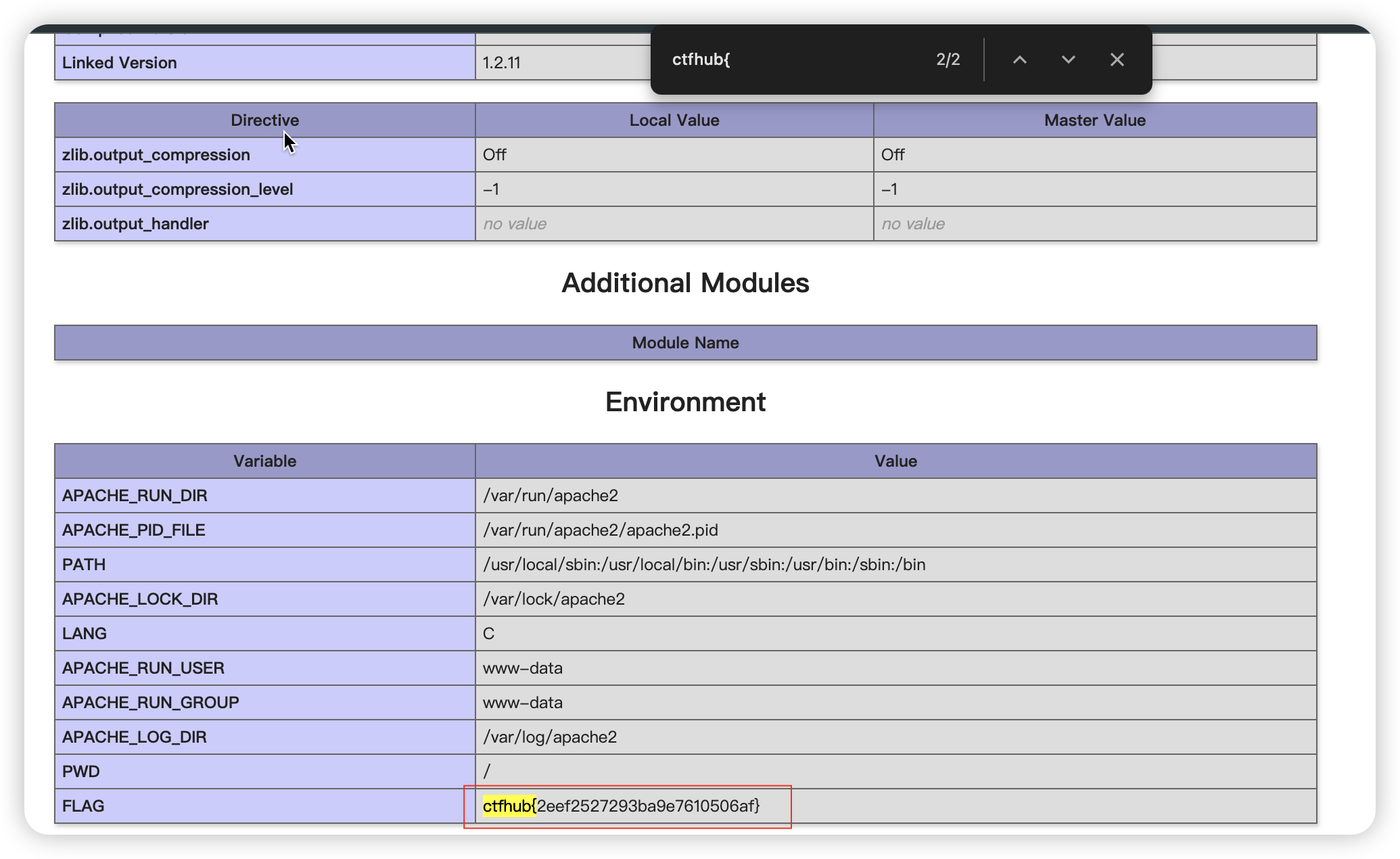Screen dimensions: 1400x859
Task: Click zlib.output_handler directive
Action: click(135, 224)
